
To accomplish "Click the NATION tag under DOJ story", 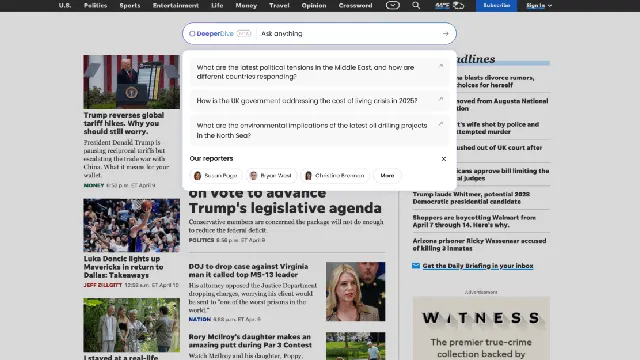I will [x=200, y=319].
